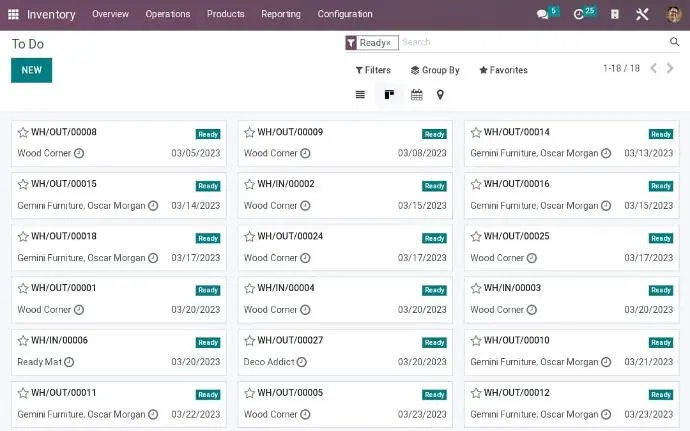This screenshot has height=431, width=690.
Task: Open the chat messages icon
Action: pos(543,14)
